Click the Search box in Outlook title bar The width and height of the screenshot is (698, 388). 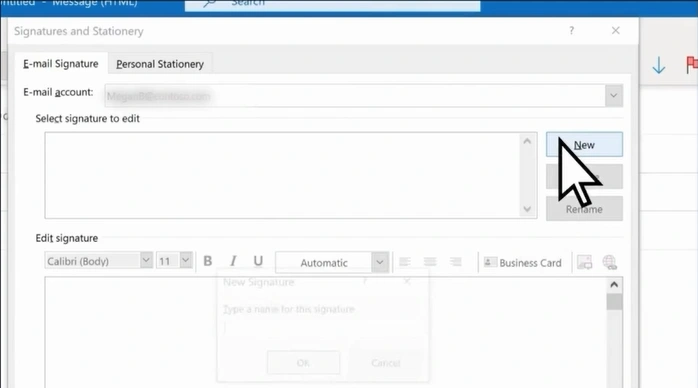(333, 4)
